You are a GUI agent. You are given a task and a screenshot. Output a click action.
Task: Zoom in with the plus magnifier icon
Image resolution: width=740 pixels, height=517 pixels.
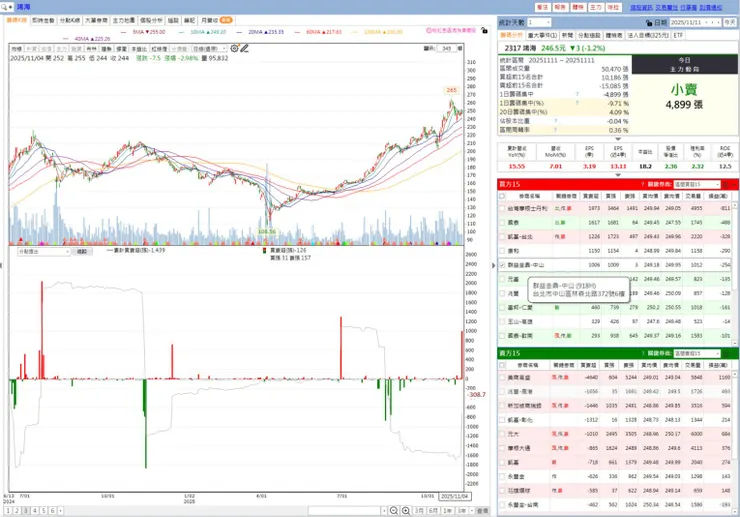(406, 510)
